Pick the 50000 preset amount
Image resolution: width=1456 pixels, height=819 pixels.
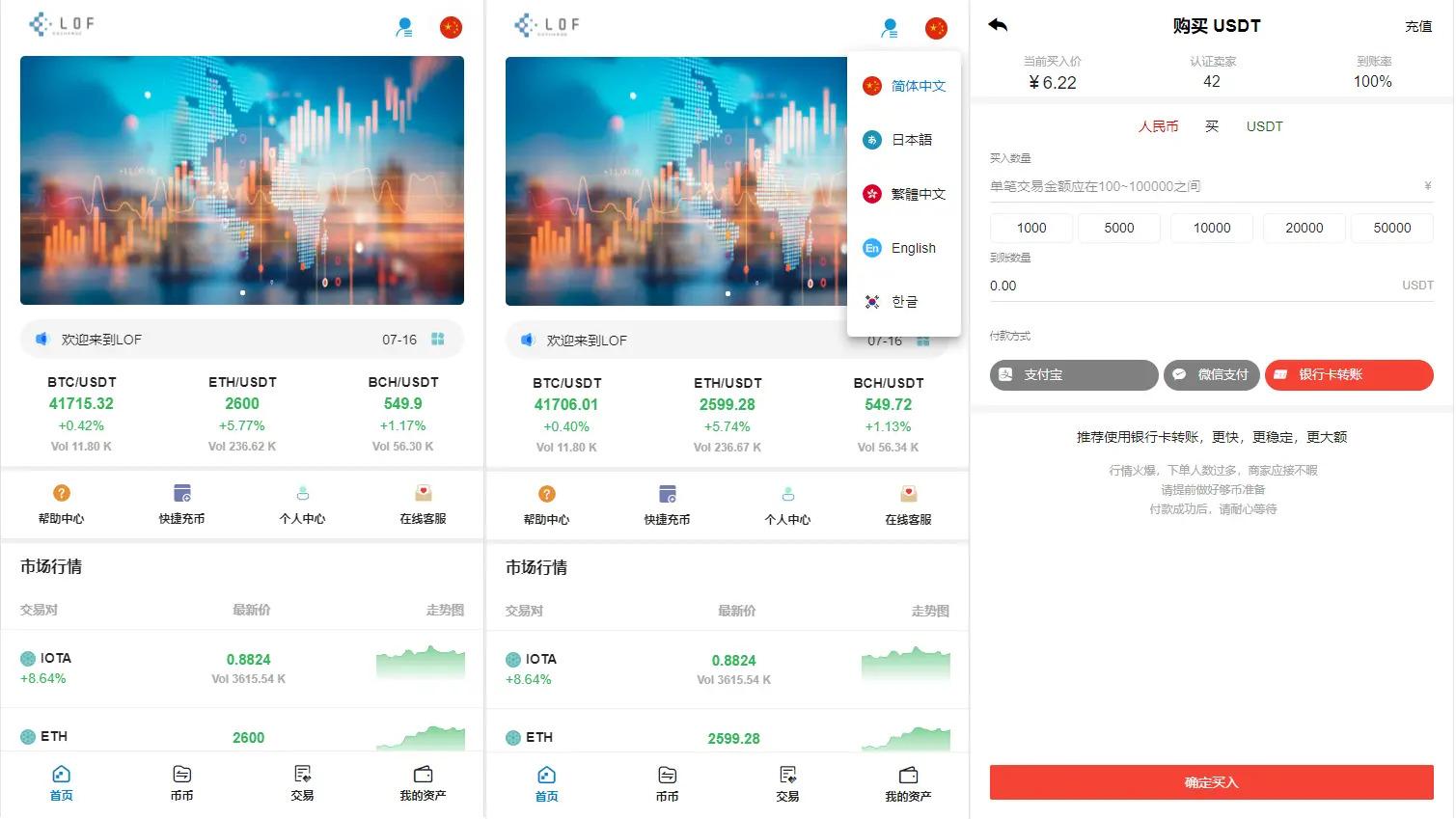(x=1391, y=228)
